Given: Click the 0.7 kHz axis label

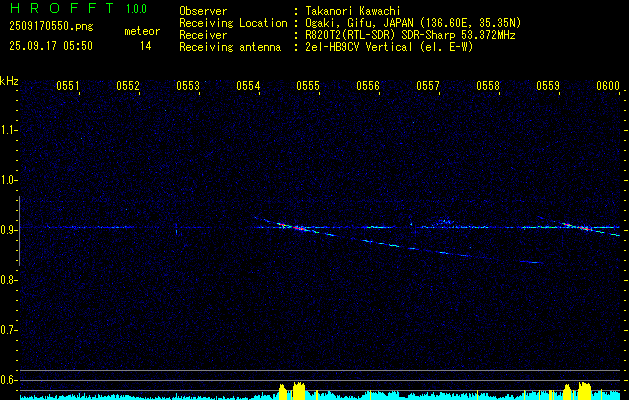Looking at the screenshot, I should pyautogui.click(x=7, y=330).
